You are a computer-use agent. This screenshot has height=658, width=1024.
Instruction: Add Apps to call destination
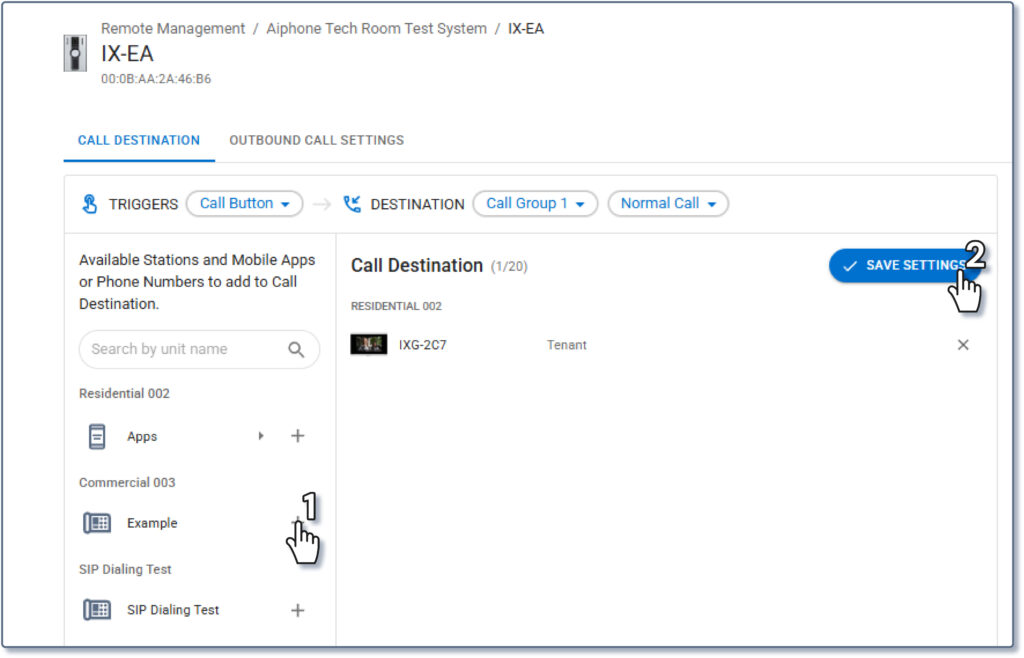click(297, 436)
